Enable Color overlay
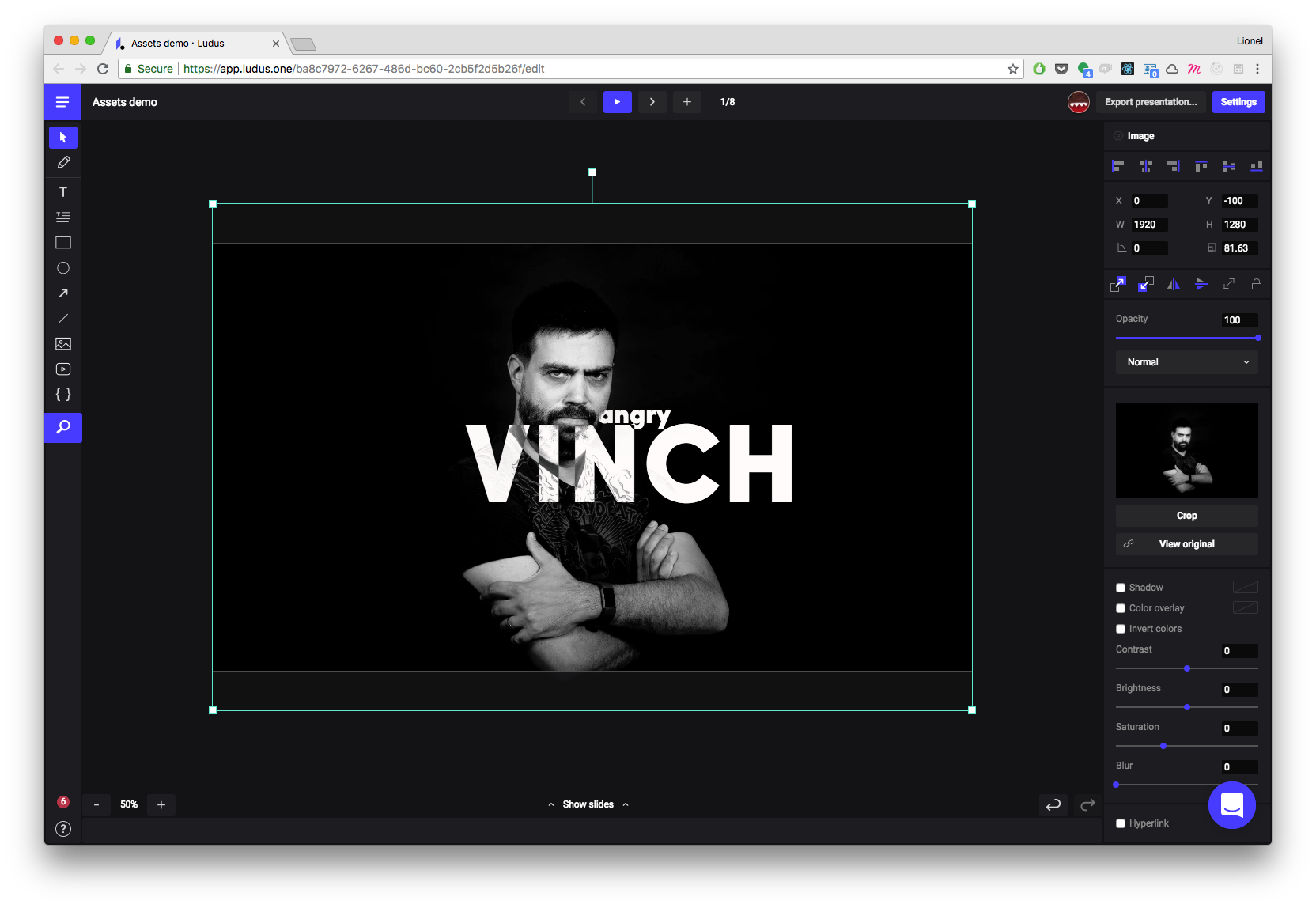 click(x=1121, y=607)
